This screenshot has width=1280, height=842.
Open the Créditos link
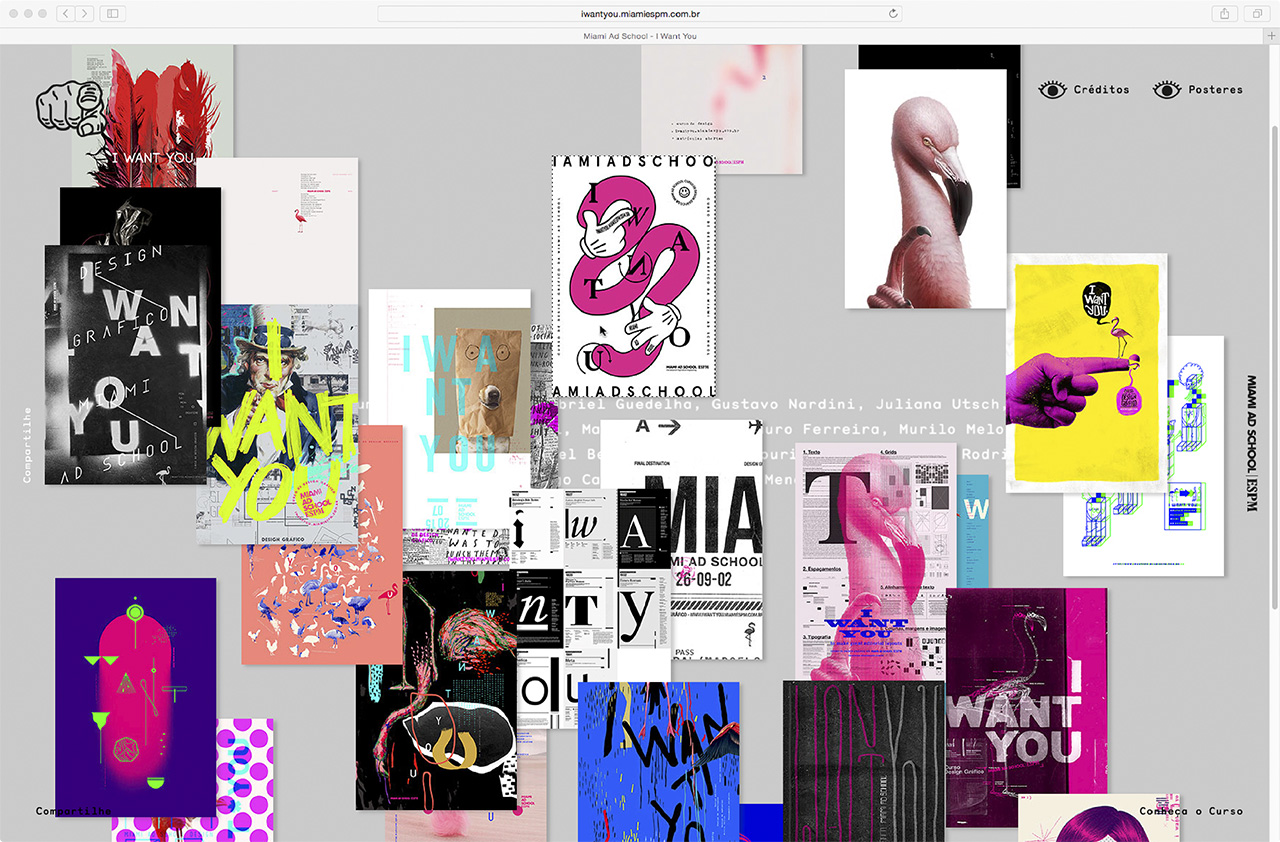tap(1085, 90)
